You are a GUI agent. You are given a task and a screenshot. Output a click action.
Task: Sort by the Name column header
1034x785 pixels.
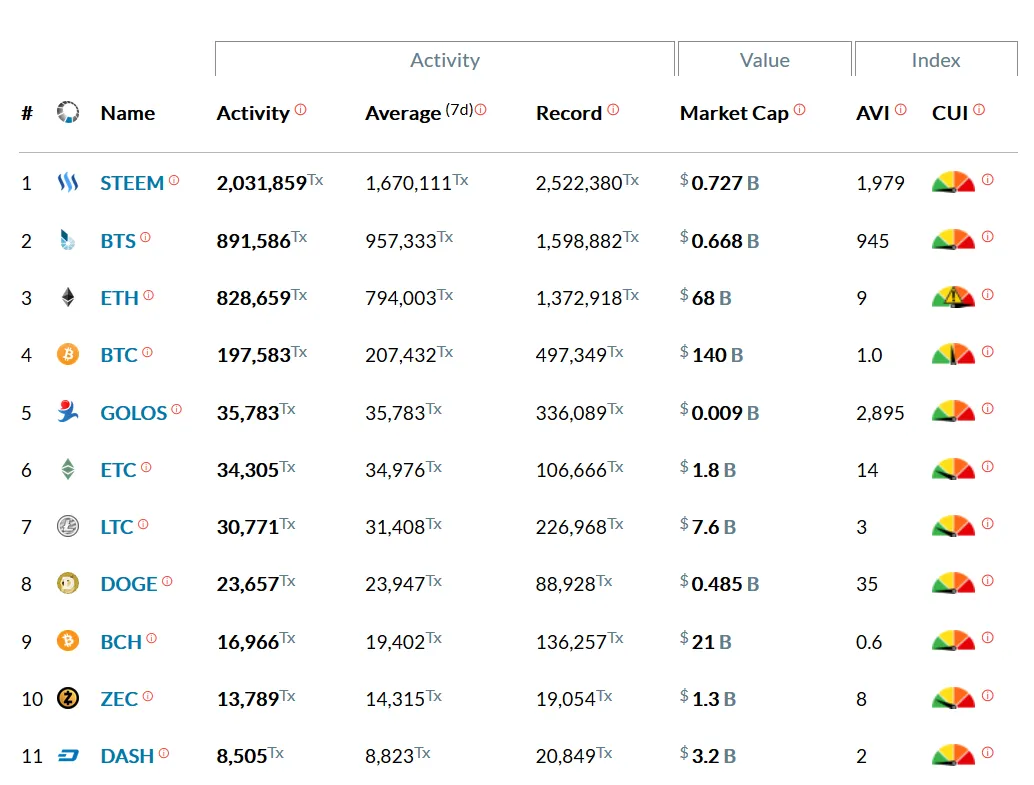point(128,113)
